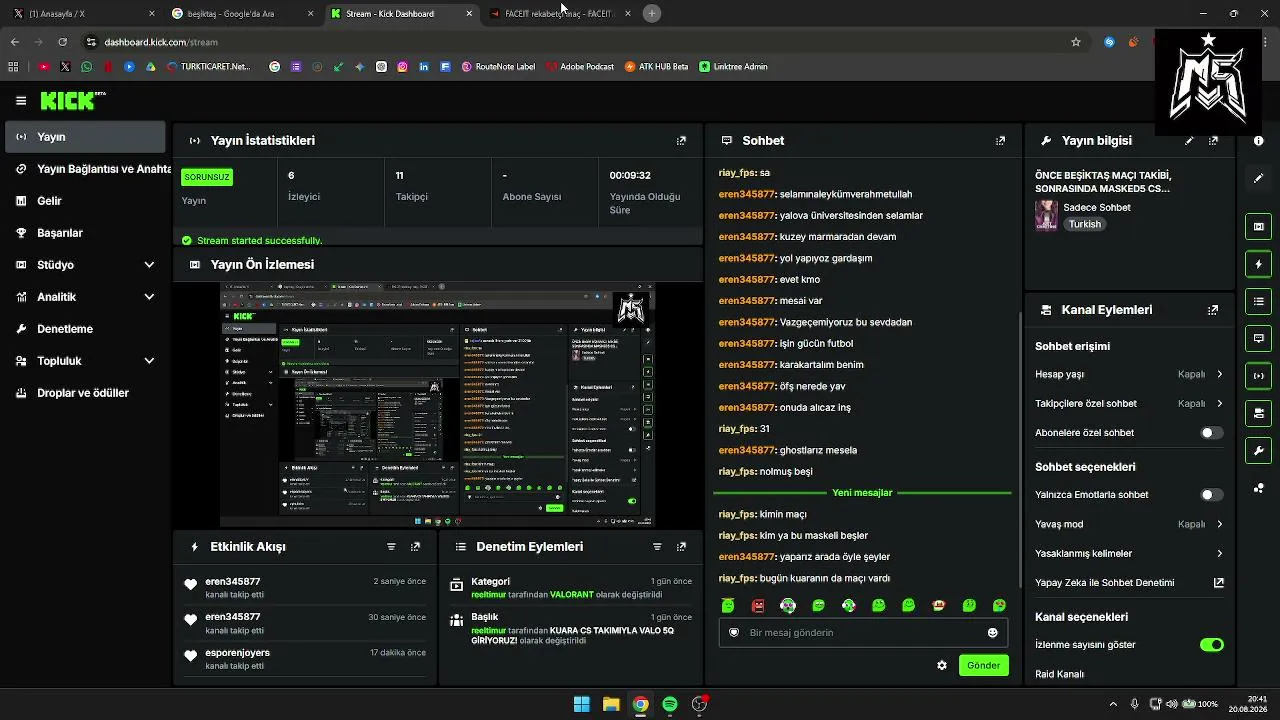Toggle Abonelere özel sohbet switch
The image size is (1280, 720).
pyautogui.click(x=1211, y=433)
